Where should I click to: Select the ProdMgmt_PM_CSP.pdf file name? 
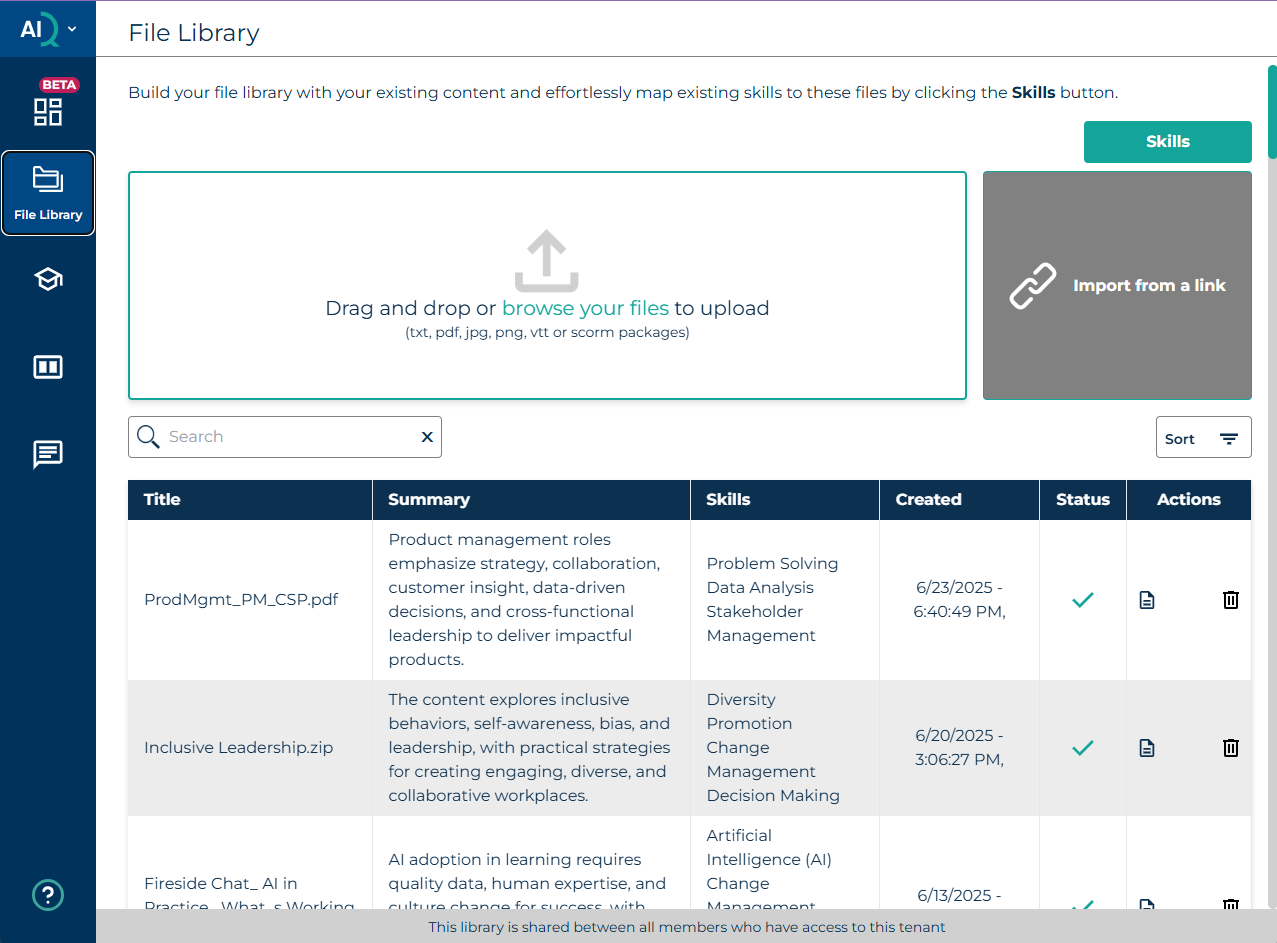[241, 600]
